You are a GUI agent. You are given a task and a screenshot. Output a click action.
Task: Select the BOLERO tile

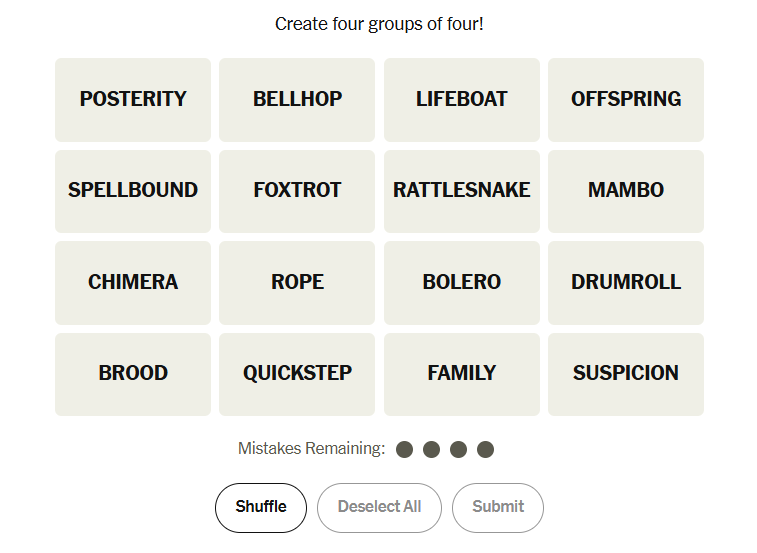(x=461, y=282)
